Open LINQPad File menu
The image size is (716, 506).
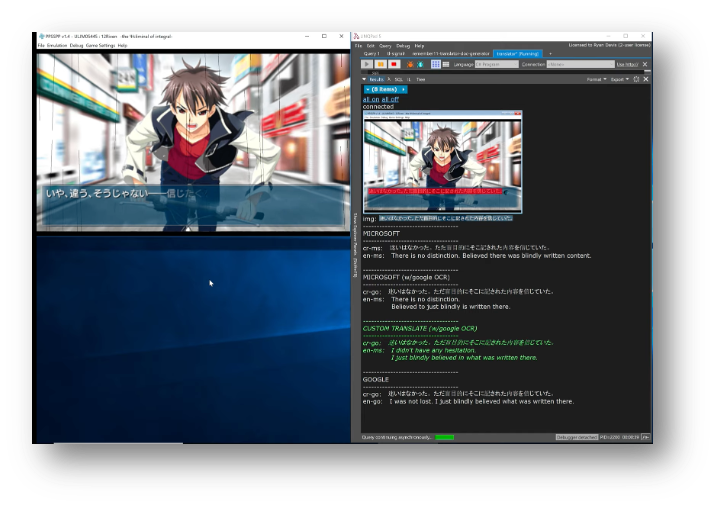[358, 46]
